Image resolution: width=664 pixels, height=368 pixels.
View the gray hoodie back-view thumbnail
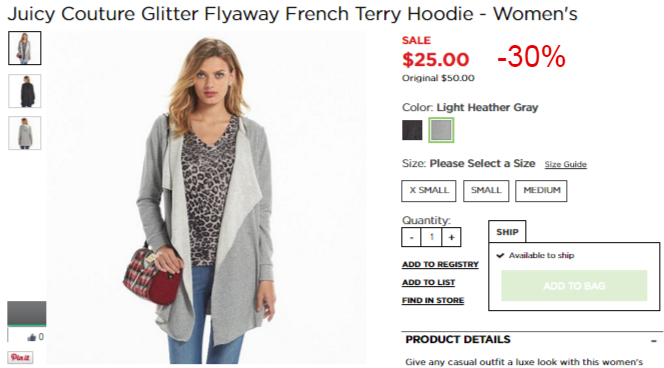25,133
